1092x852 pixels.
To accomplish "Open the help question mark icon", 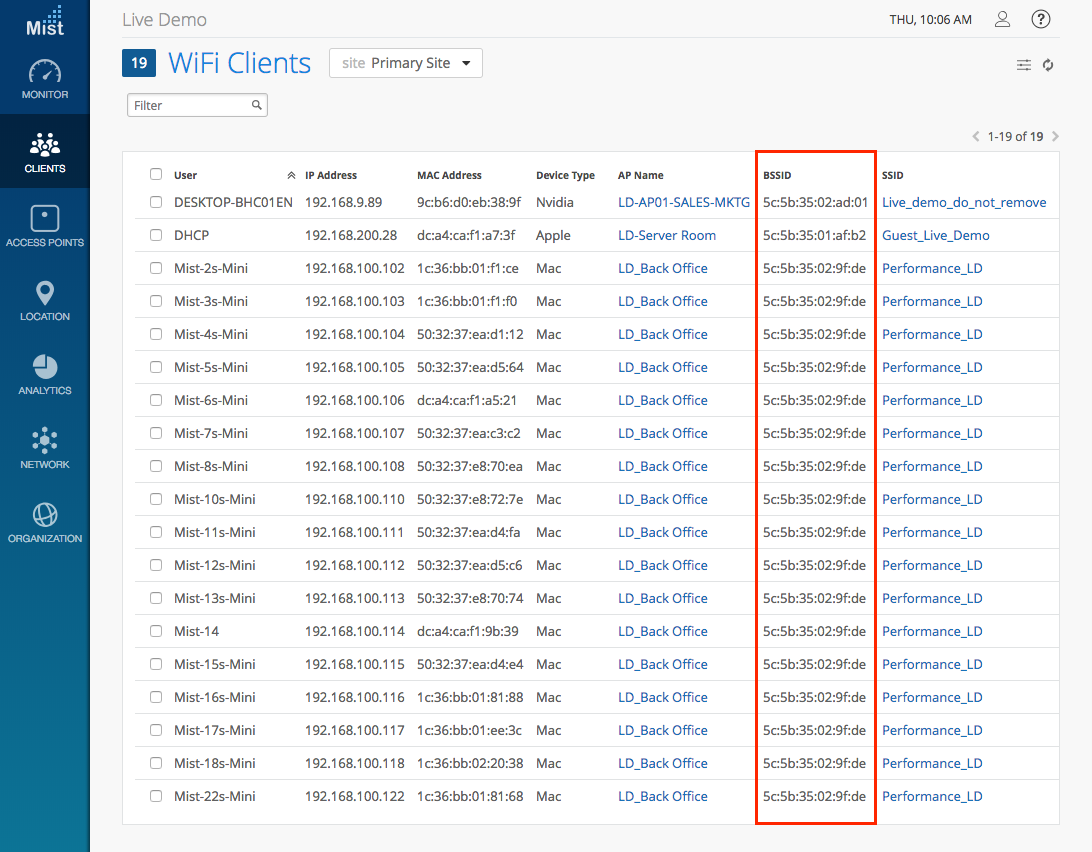I will tap(1041, 20).
